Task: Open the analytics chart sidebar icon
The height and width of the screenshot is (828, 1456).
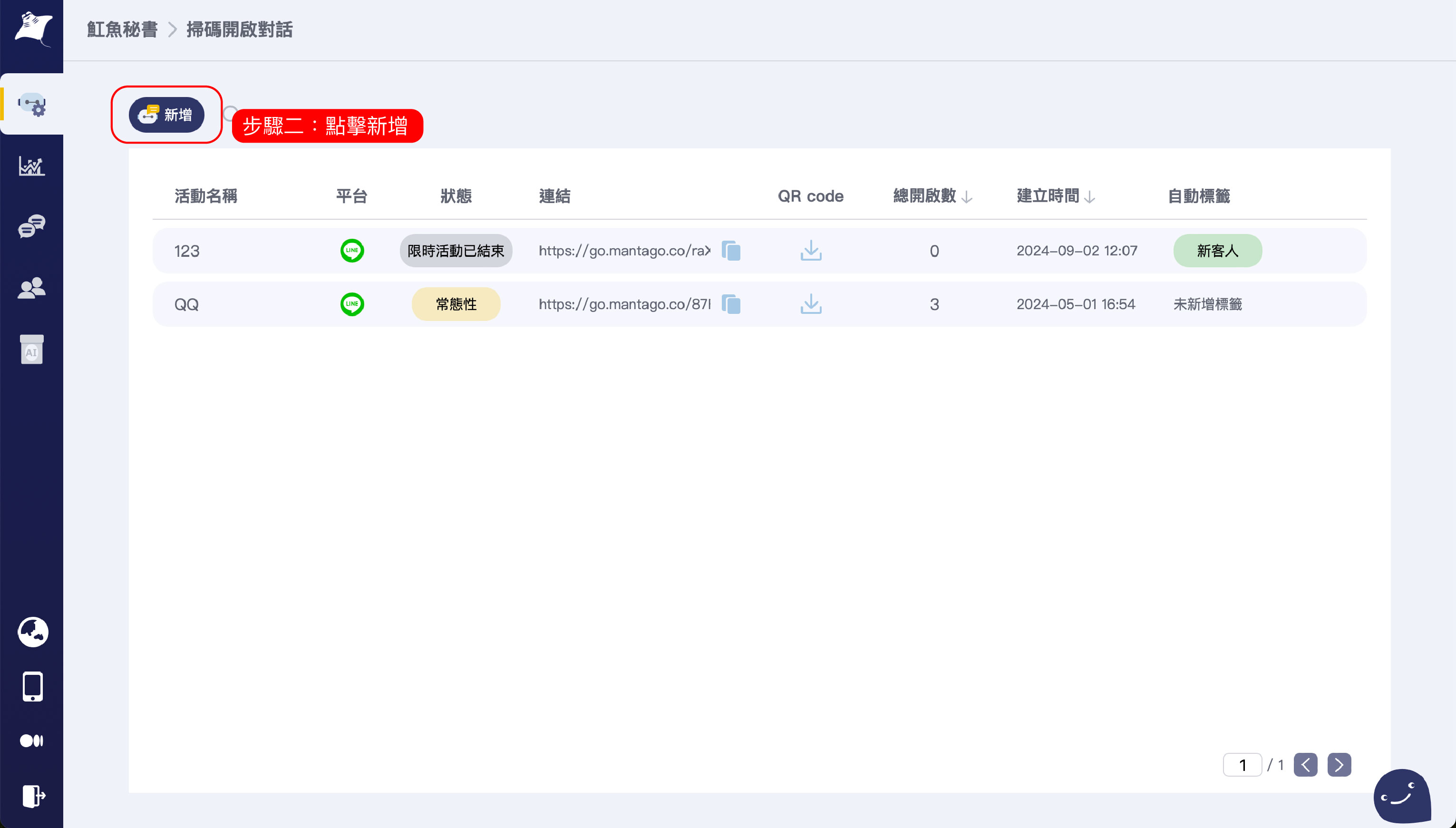Action: click(x=32, y=166)
